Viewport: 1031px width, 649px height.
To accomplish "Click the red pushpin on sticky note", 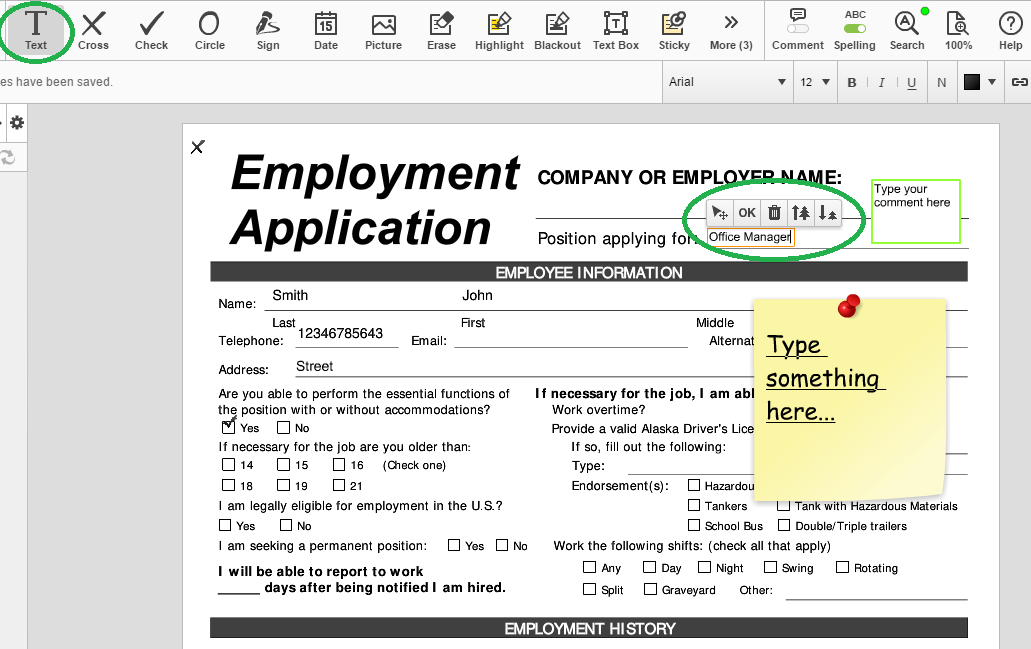I will [x=849, y=306].
